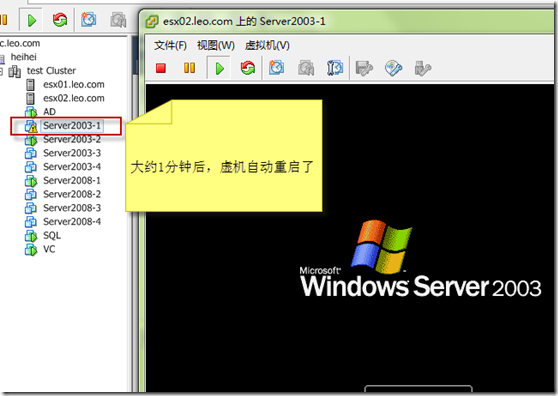
Task: Click Reset icon in main vSphere toolbar
Action: 60,20
